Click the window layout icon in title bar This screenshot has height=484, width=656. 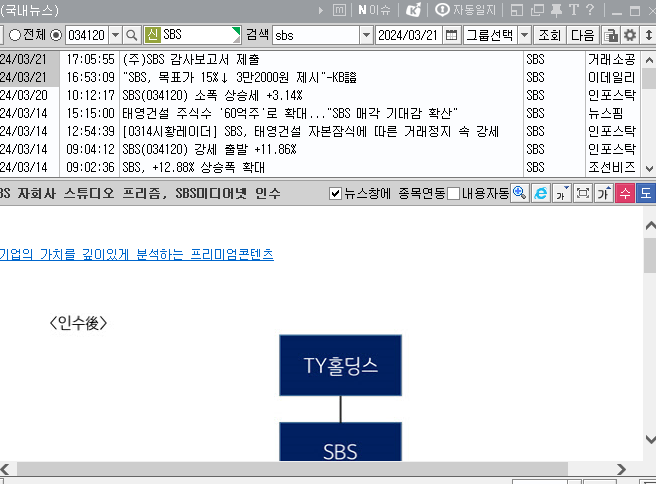point(517,10)
